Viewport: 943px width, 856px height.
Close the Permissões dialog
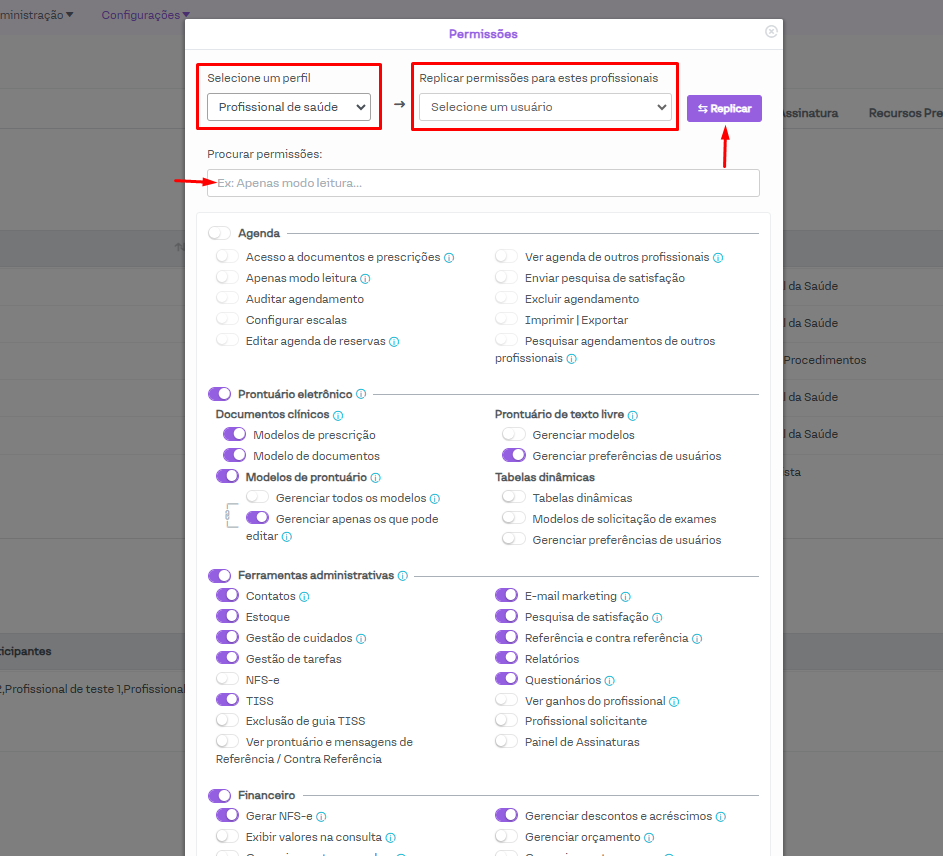(771, 32)
